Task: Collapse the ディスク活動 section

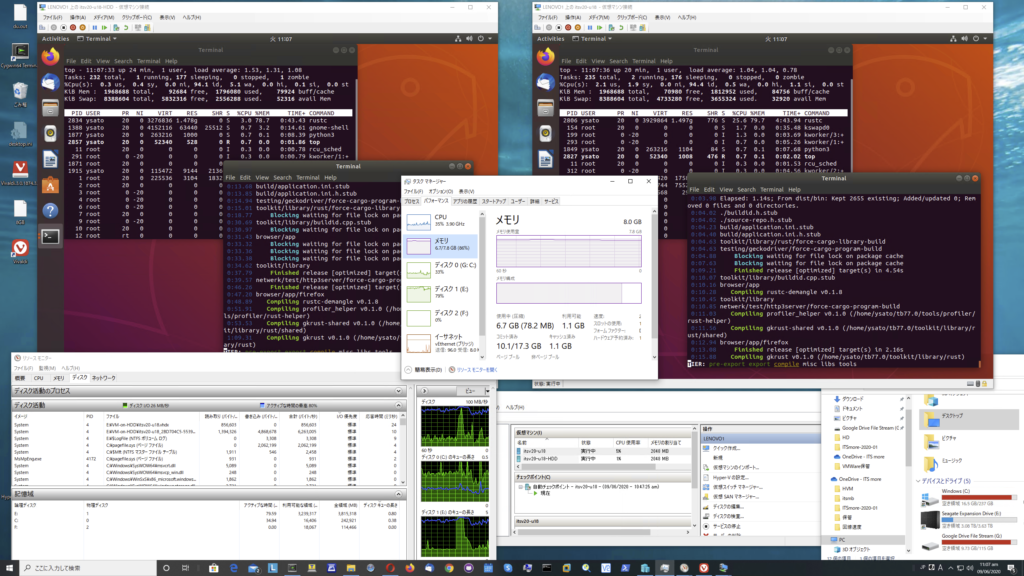Action: 398,405
